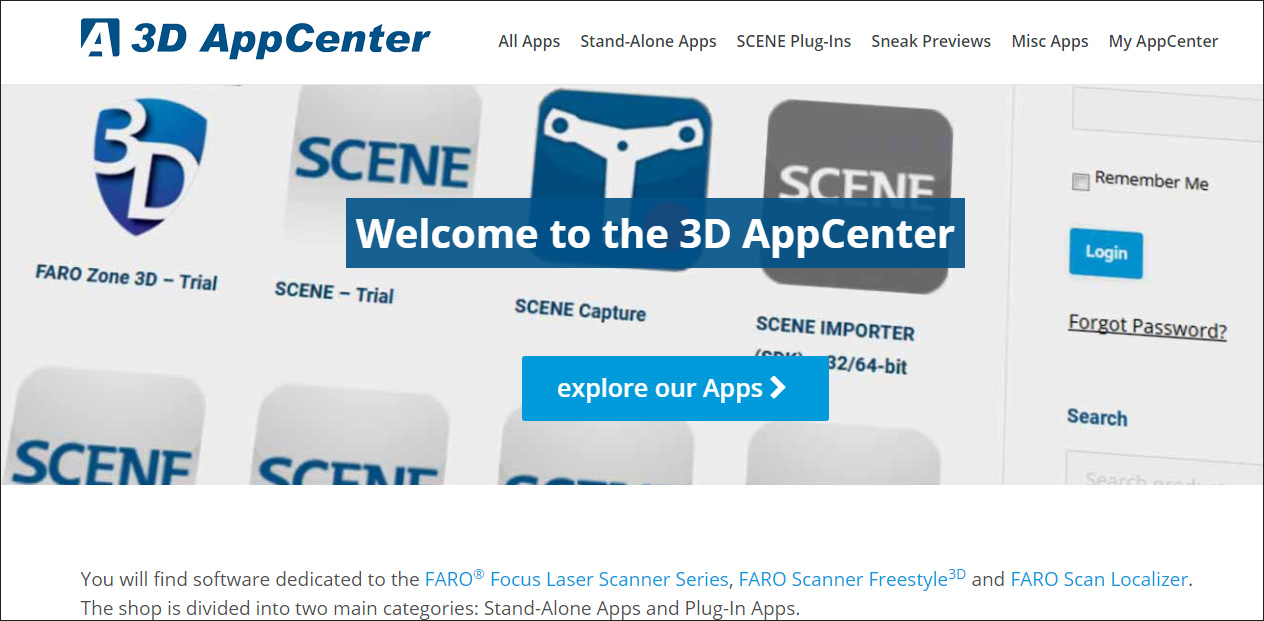This screenshot has width=1264, height=621.
Task: Click the Forgot Password link
Action: point(1147,327)
